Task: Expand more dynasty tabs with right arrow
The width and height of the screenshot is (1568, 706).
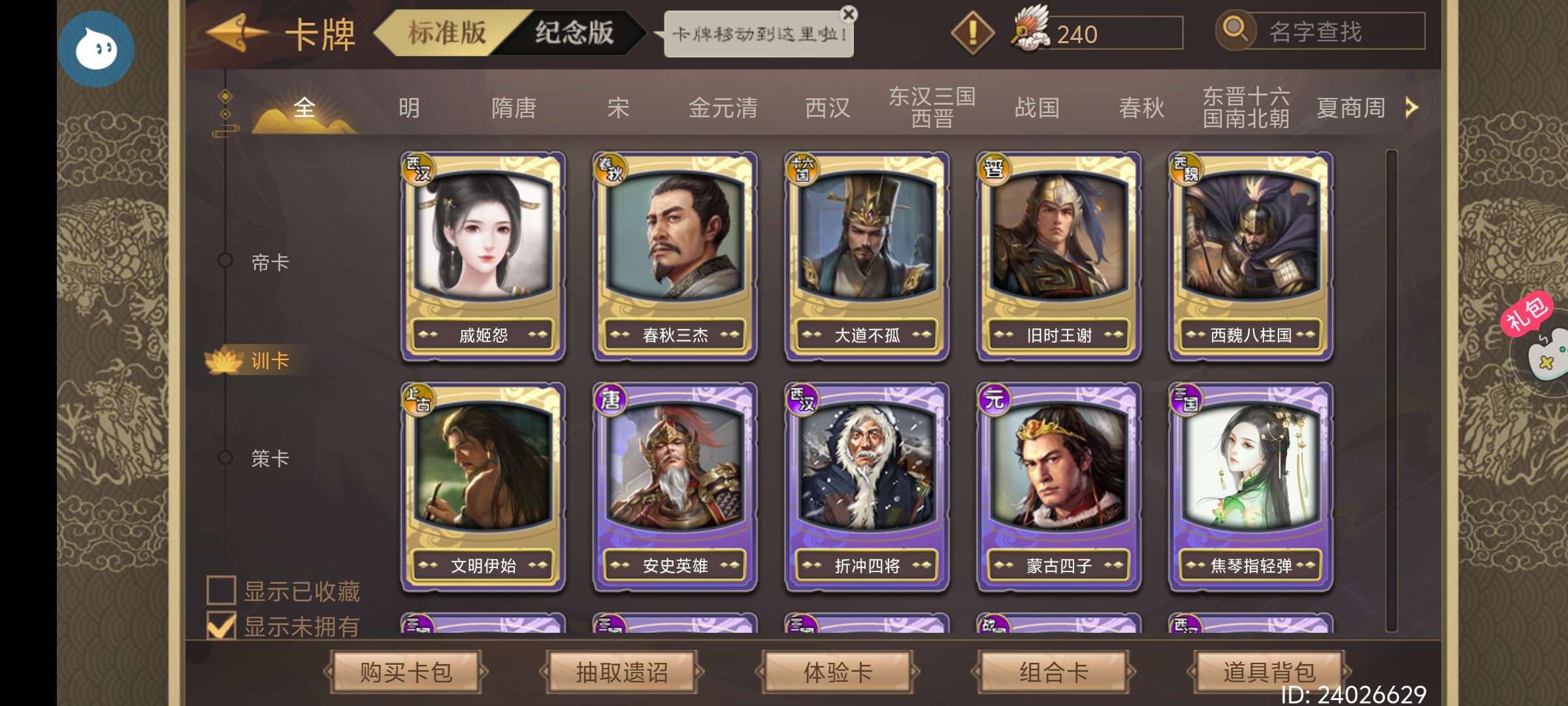Action: 1412,108
